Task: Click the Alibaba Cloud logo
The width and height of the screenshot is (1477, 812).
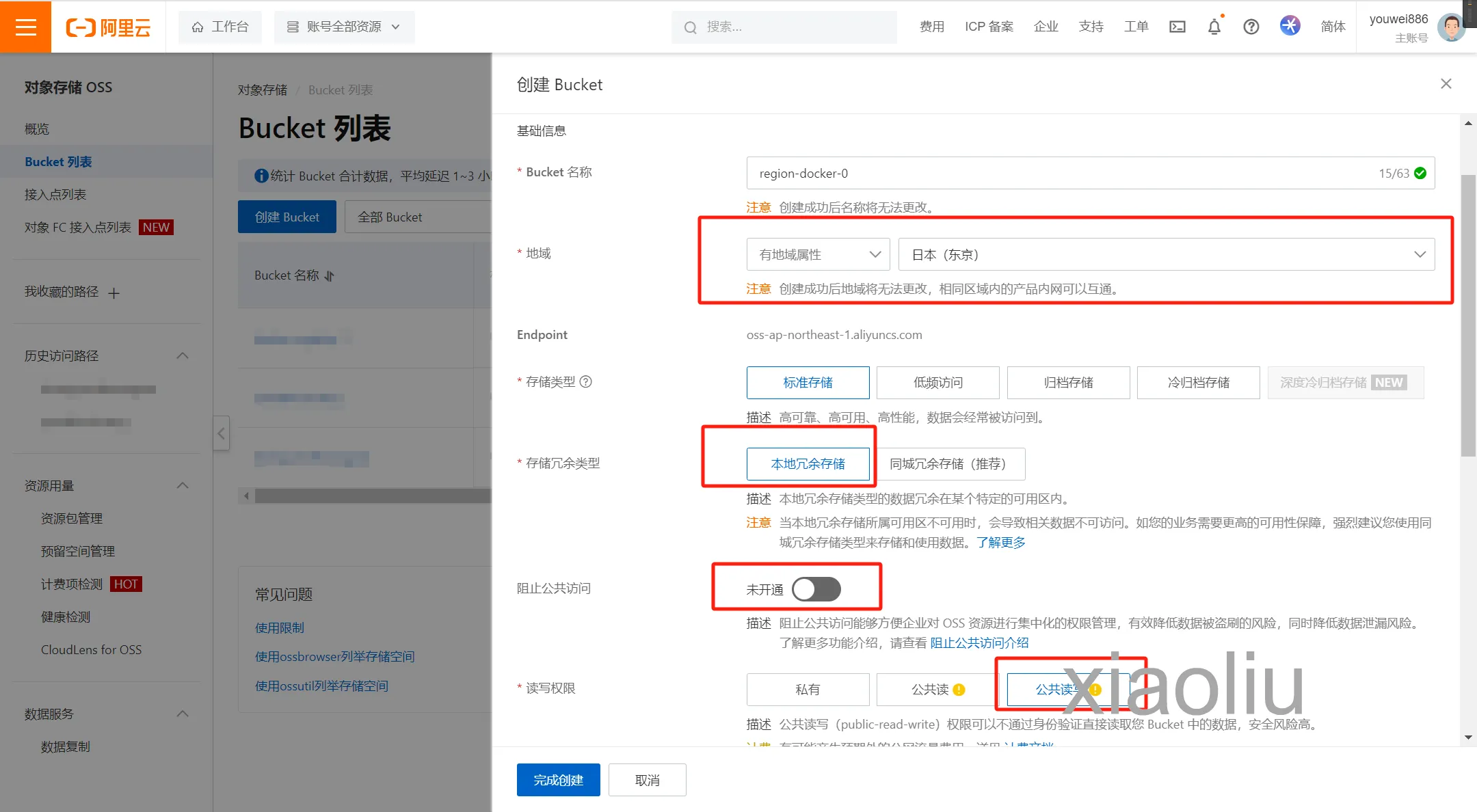Action: click(x=108, y=27)
